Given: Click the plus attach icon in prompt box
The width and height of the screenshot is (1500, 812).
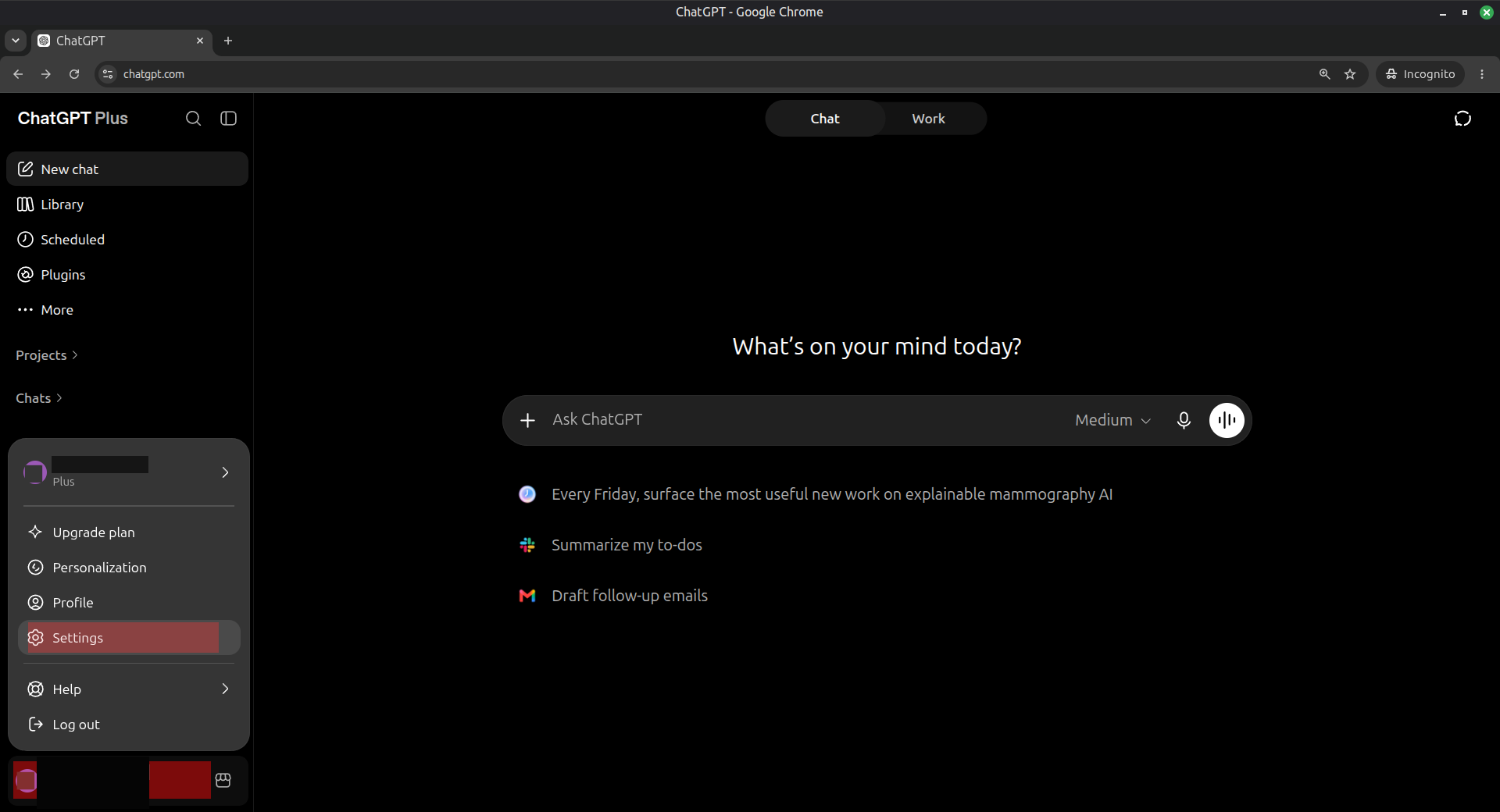Looking at the screenshot, I should (x=528, y=420).
